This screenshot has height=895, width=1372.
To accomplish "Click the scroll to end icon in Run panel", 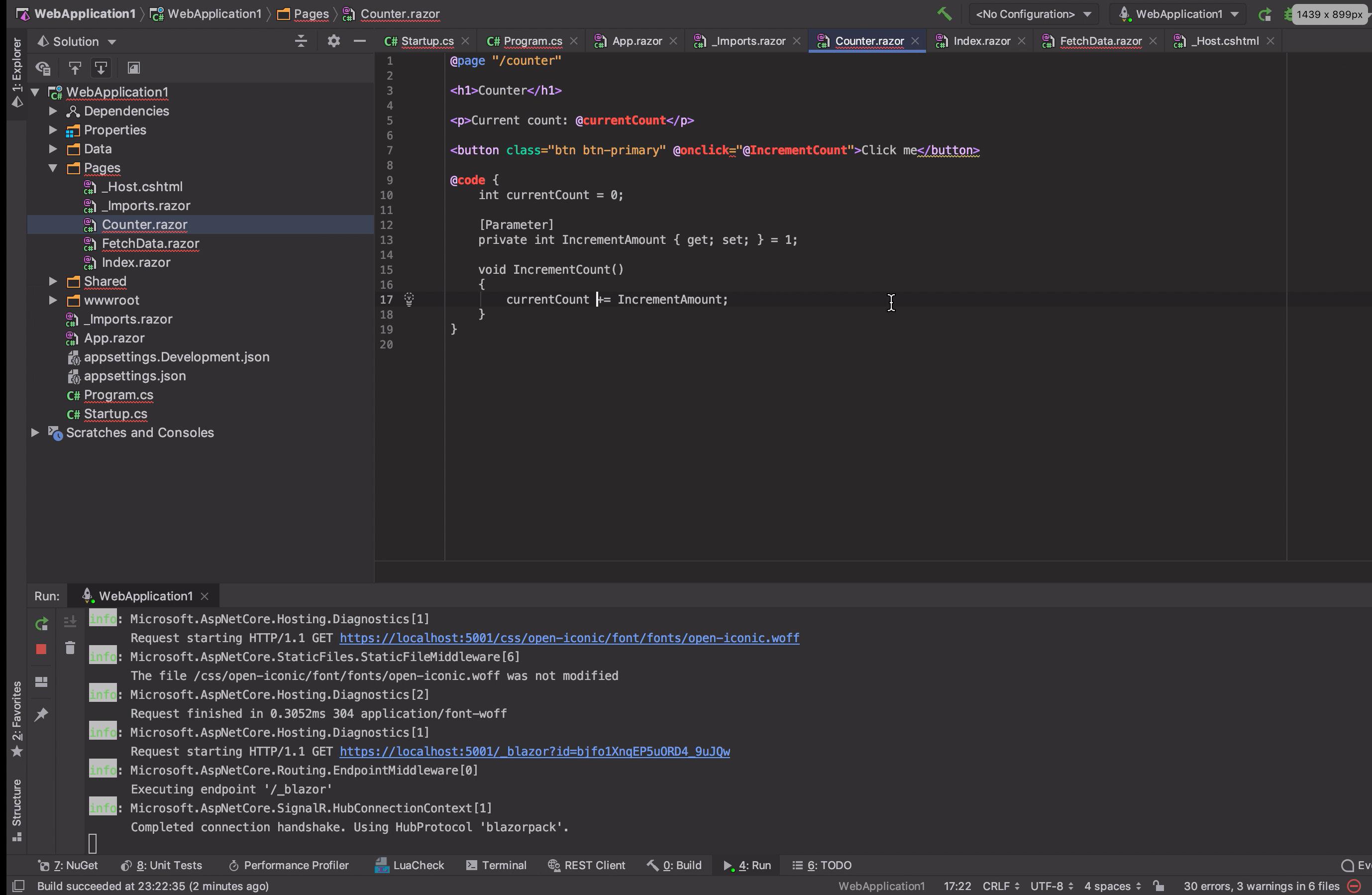I will tap(70, 622).
